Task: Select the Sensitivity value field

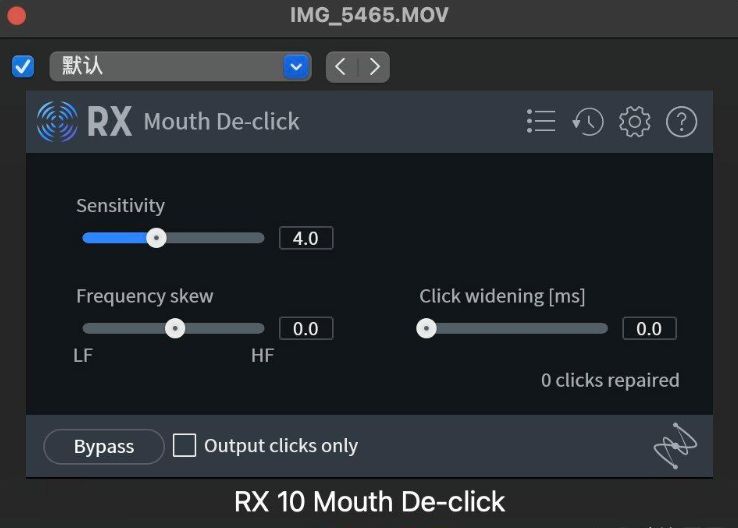Action: coord(306,238)
